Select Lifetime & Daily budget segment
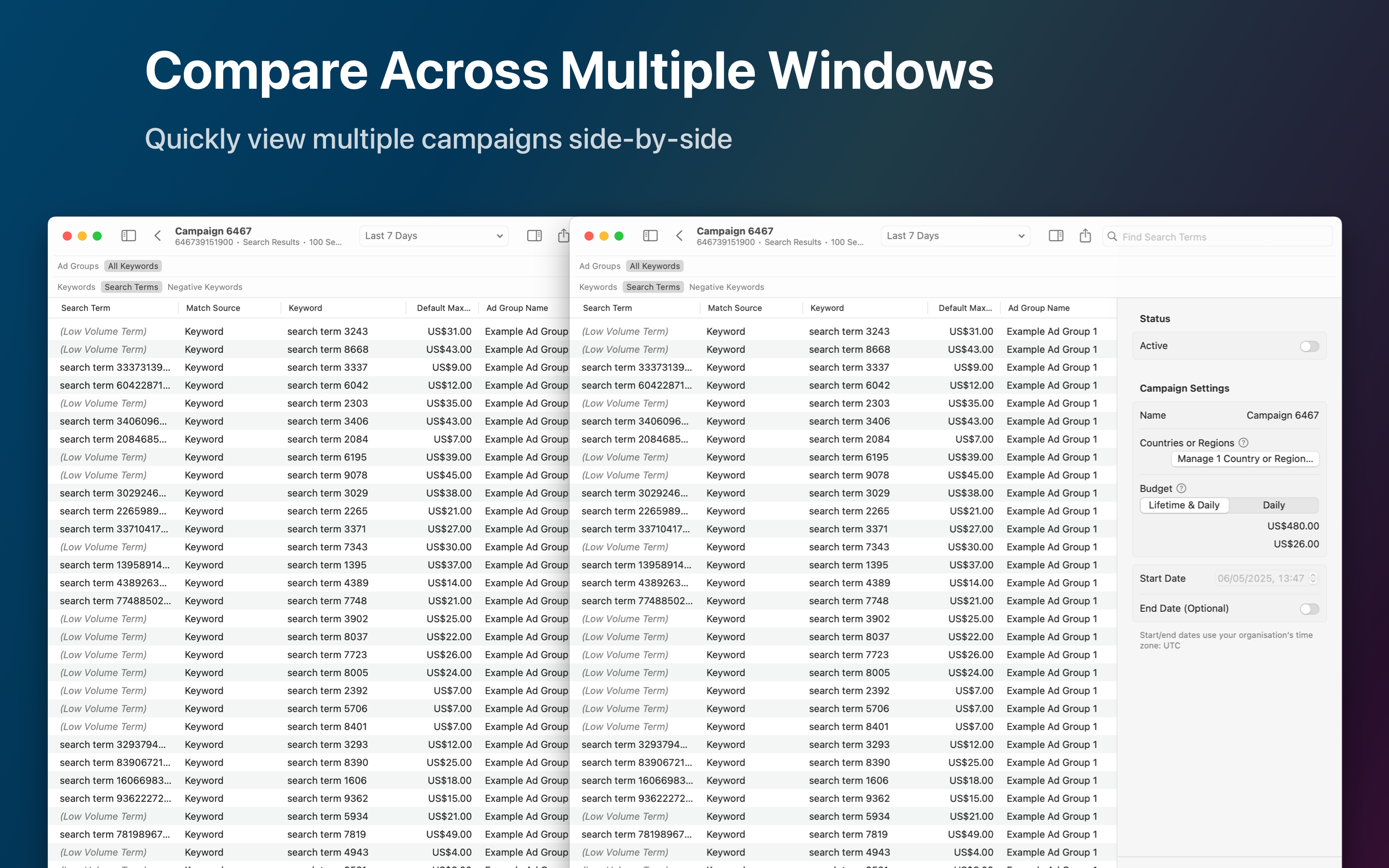This screenshot has width=1389, height=868. [x=1184, y=505]
